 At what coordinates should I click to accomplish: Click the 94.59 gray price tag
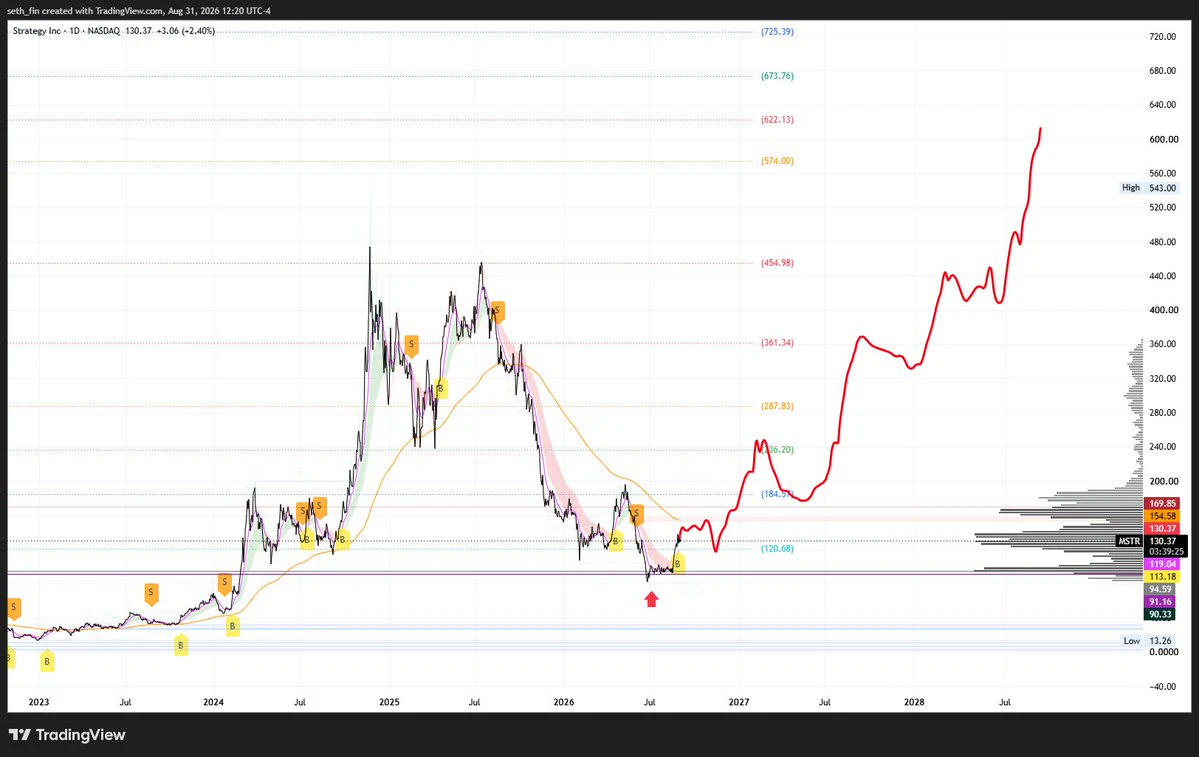coord(1160,590)
